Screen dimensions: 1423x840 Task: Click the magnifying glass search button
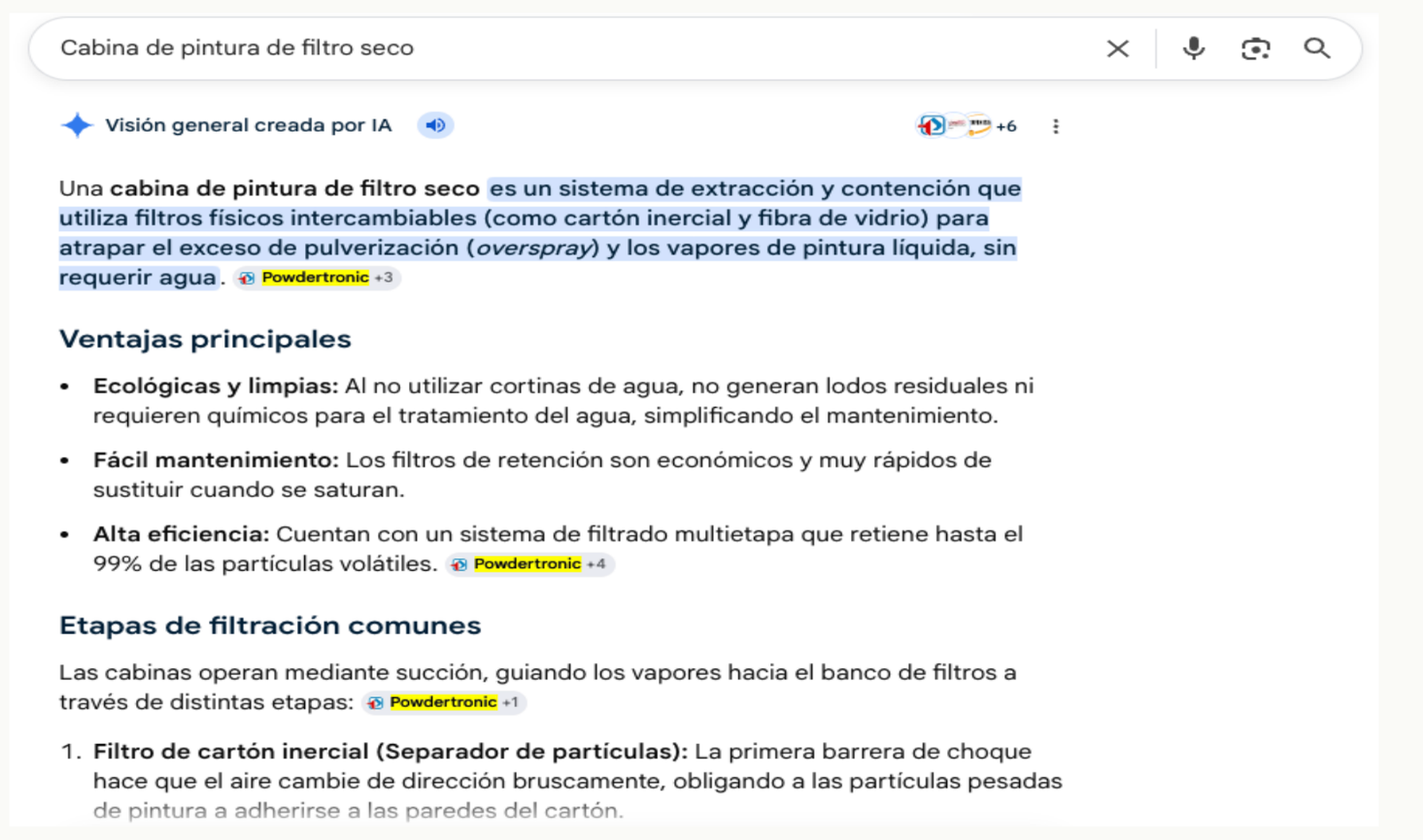(x=1317, y=48)
